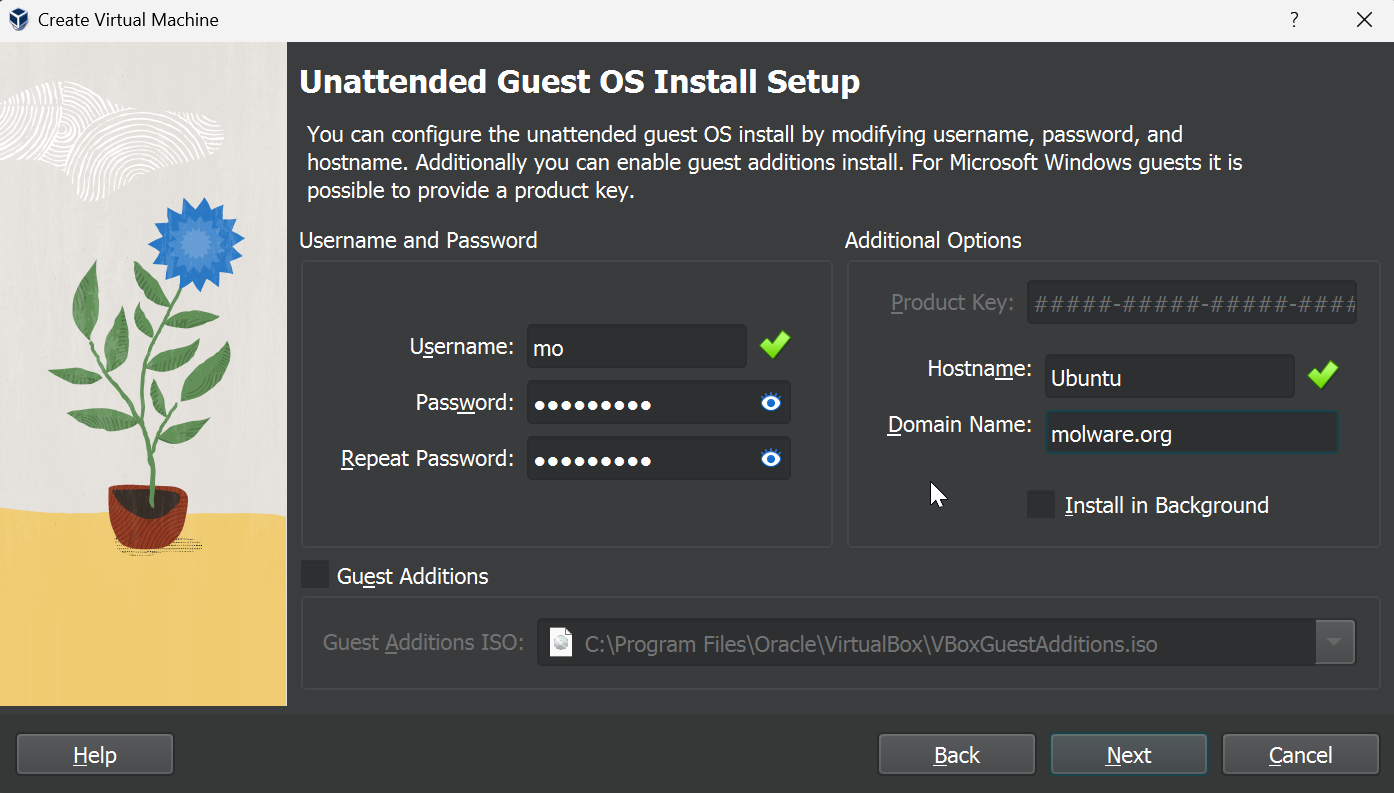
Task: Click the green checkmark next to Username
Action: point(774,346)
